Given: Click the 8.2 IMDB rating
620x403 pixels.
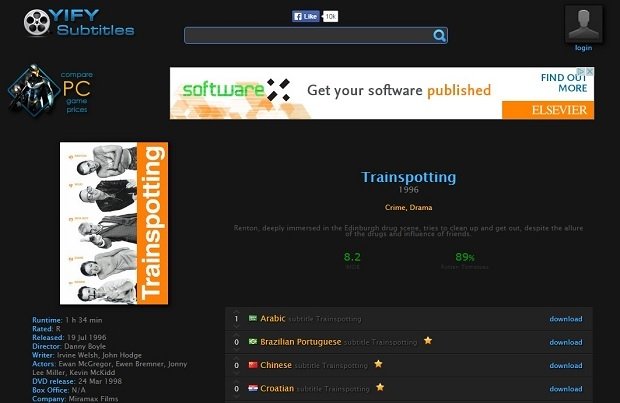Looking at the screenshot, I should (x=352, y=257).
